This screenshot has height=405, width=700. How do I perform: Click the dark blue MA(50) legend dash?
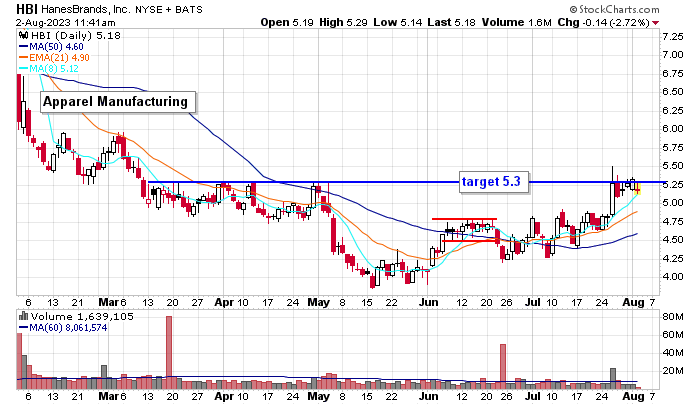[x=24, y=46]
